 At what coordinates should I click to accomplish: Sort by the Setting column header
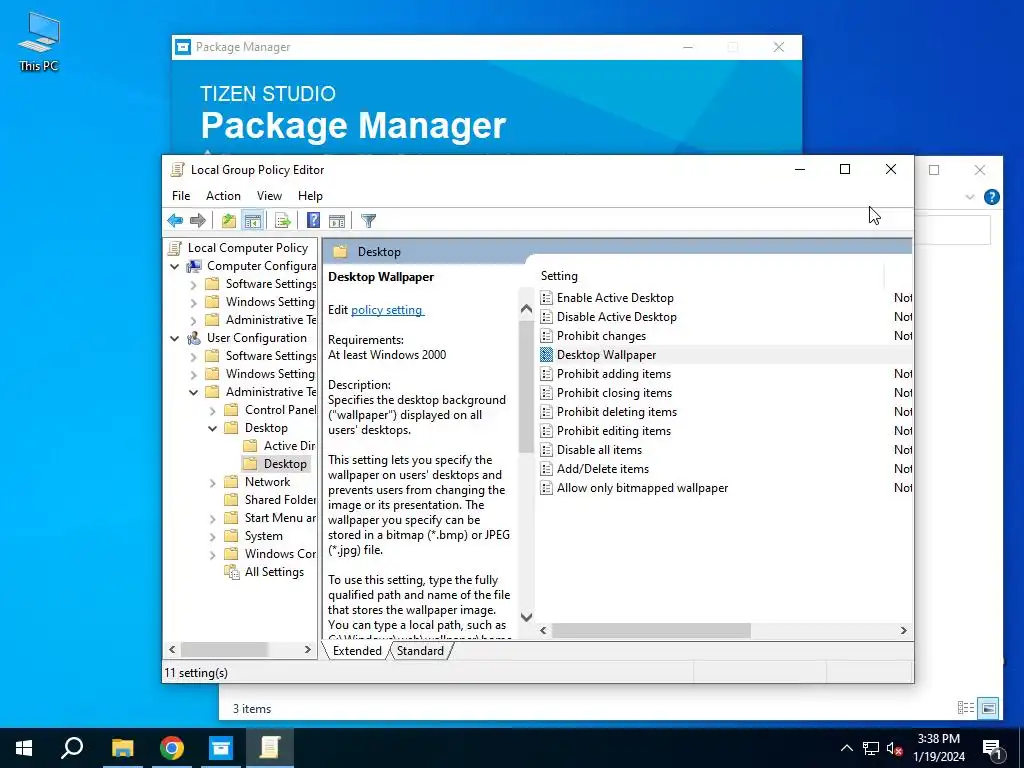pyautogui.click(x=711, y=276)
